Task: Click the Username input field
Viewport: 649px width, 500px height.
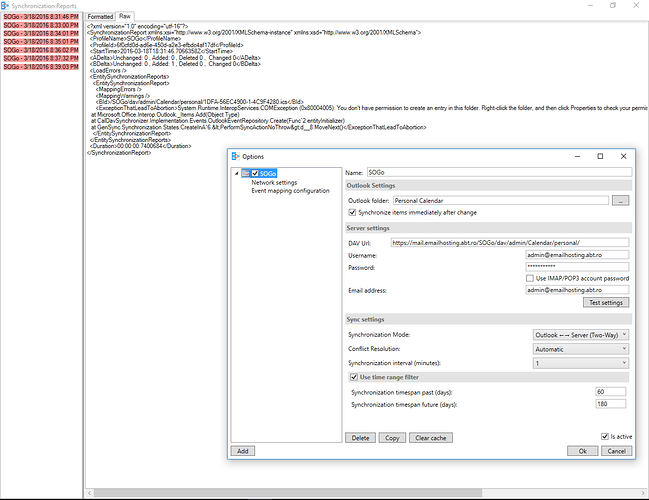Action: click(x=577, y=255)
